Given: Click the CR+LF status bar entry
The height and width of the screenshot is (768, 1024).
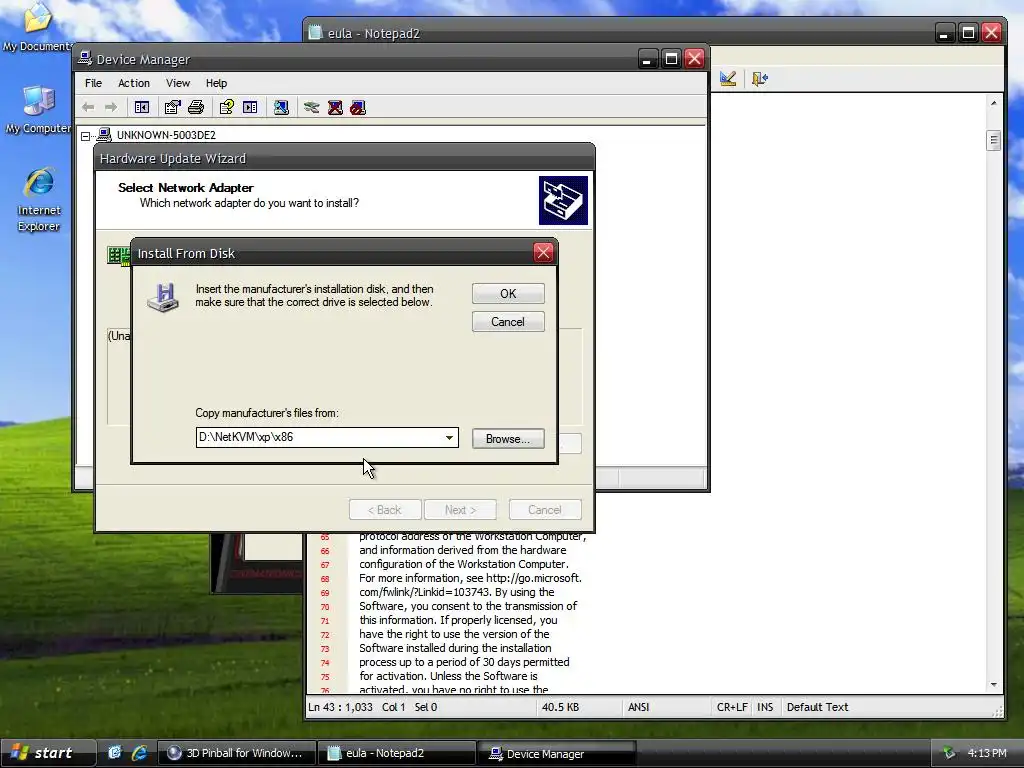Looking at the screenshot, I should point(732,707).
